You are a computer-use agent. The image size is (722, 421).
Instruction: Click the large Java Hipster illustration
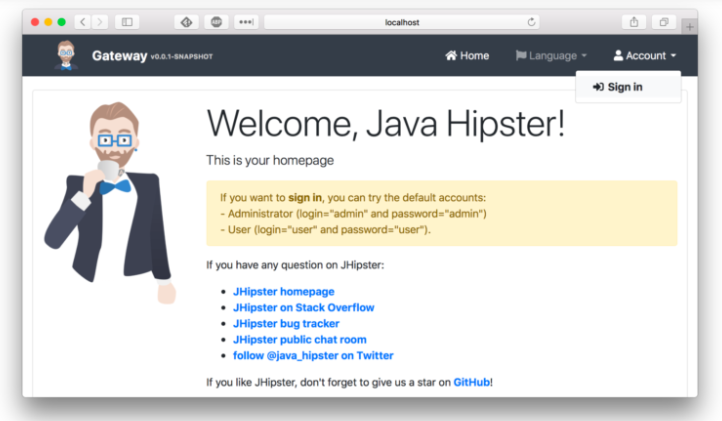point(111,203)
